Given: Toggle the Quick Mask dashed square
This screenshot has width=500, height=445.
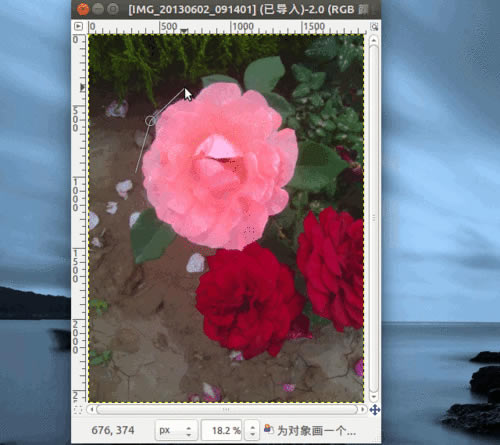Looking at the screenshot, I should point(78,410).
